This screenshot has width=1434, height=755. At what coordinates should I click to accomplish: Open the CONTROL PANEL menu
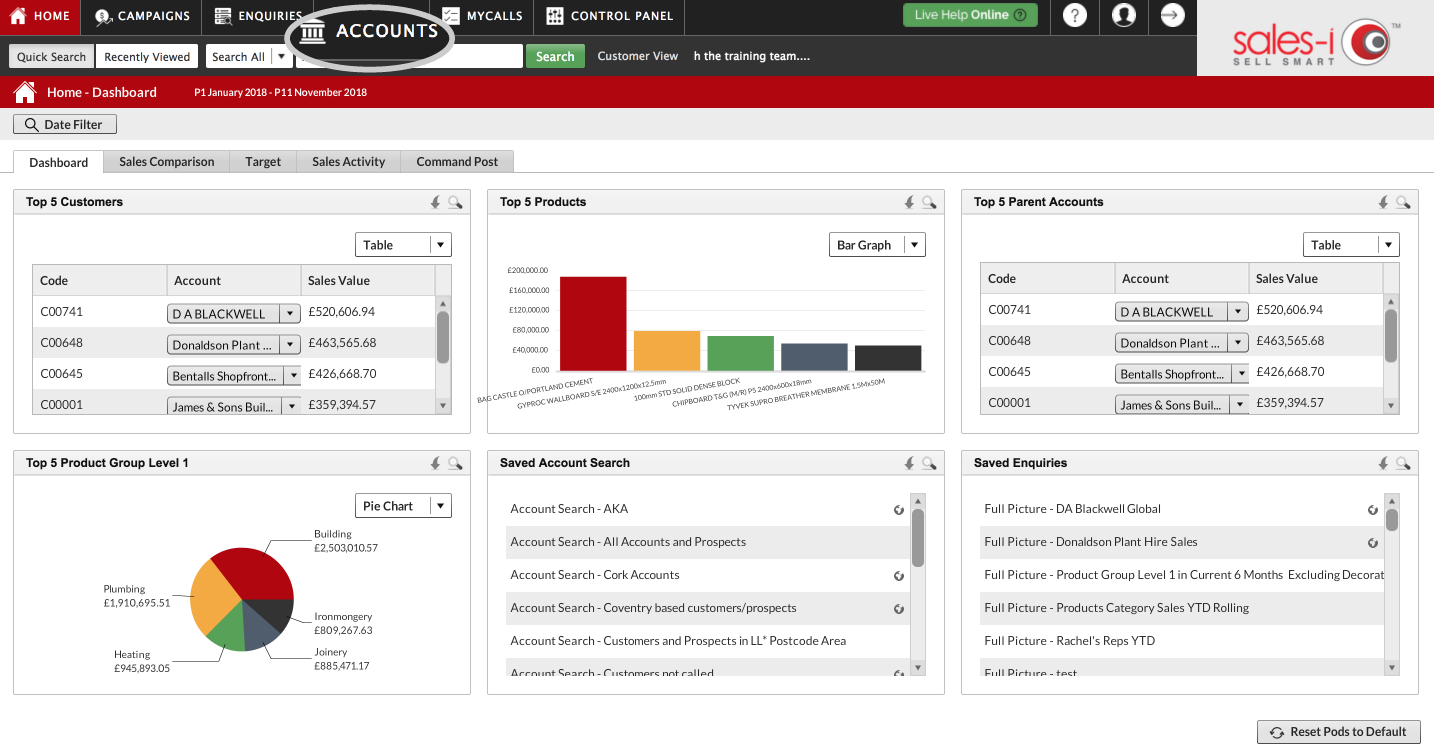pos(610,16)
